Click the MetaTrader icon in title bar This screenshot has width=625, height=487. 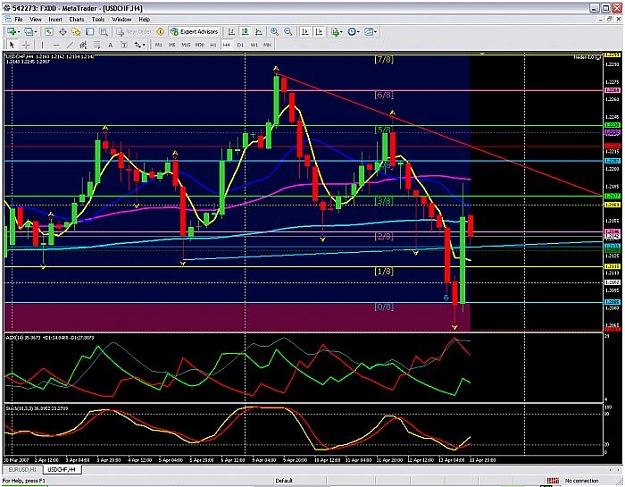point(7,8)
